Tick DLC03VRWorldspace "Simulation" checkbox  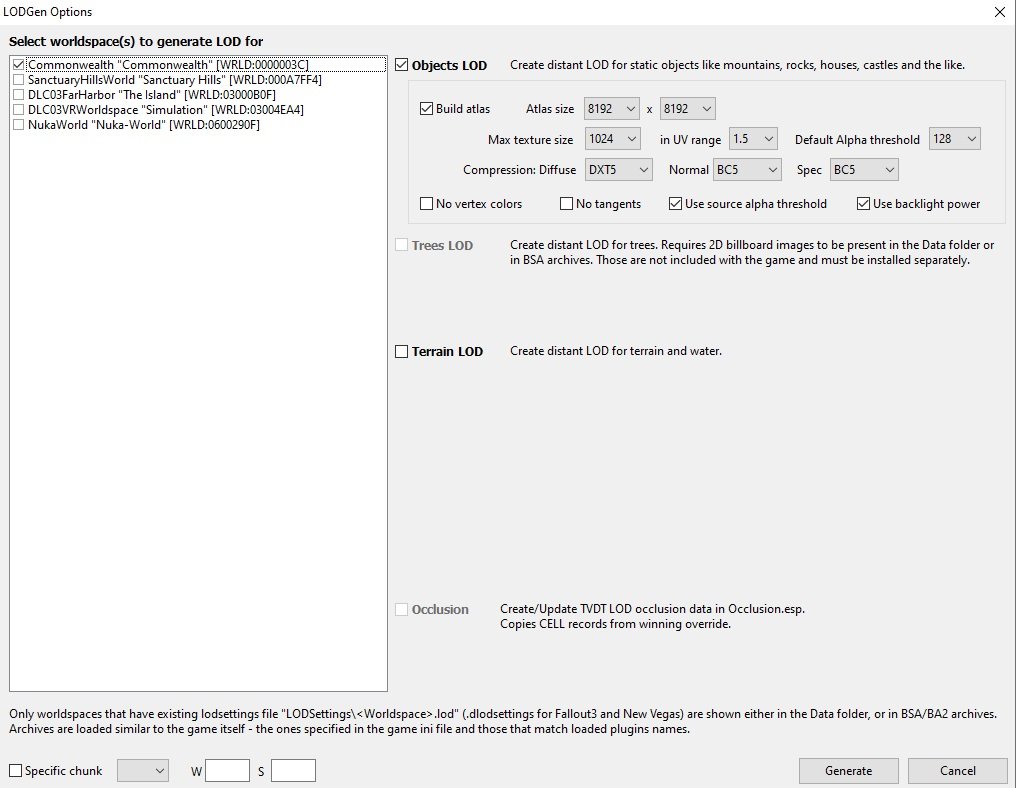point(18,110)
